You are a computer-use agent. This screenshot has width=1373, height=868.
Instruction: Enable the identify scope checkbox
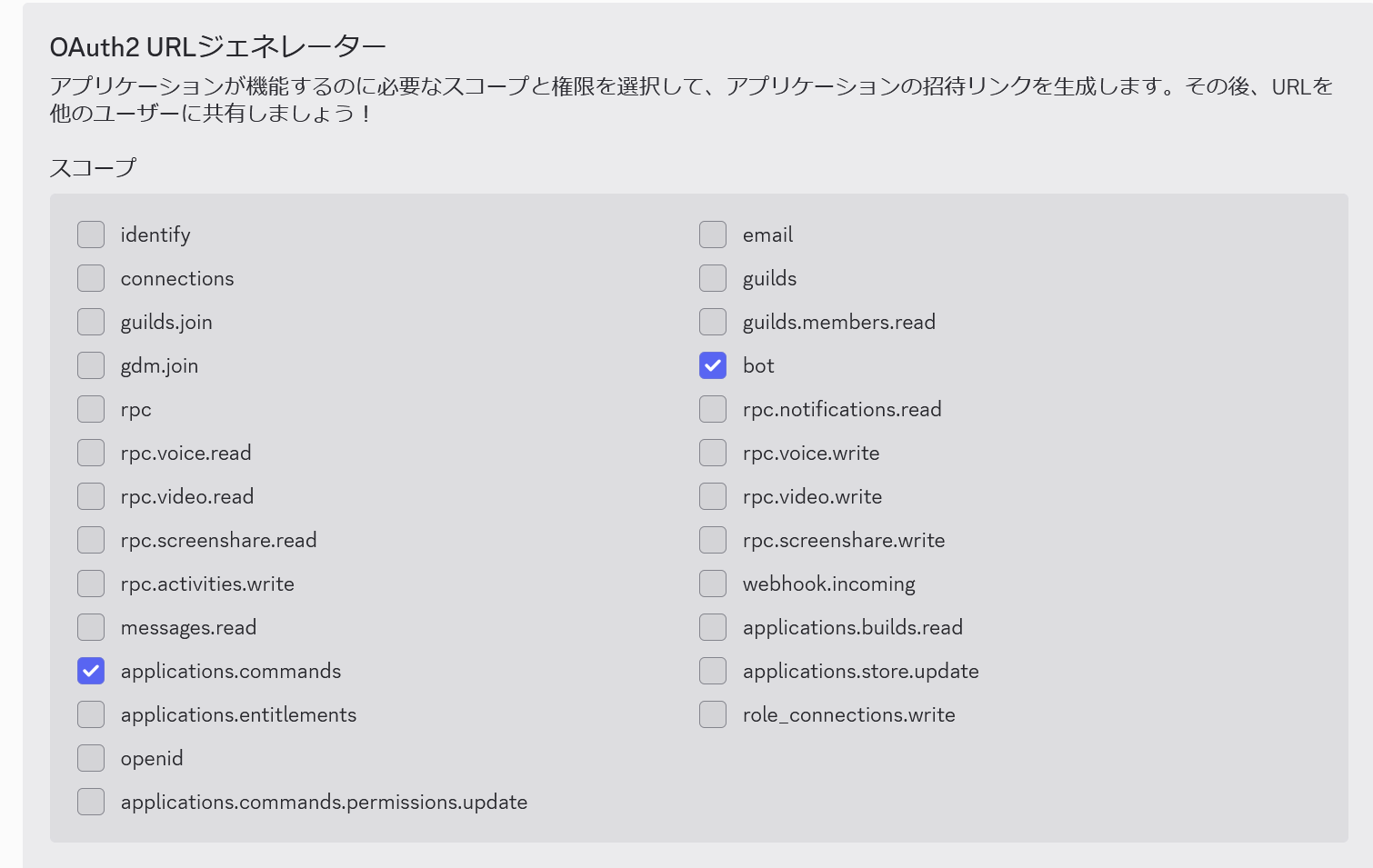pyautogui.click(x=91, y=234)
